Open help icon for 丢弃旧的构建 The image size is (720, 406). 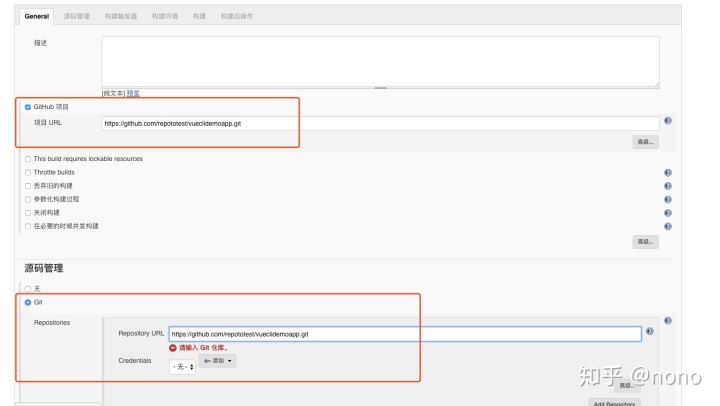coord(668,186)
